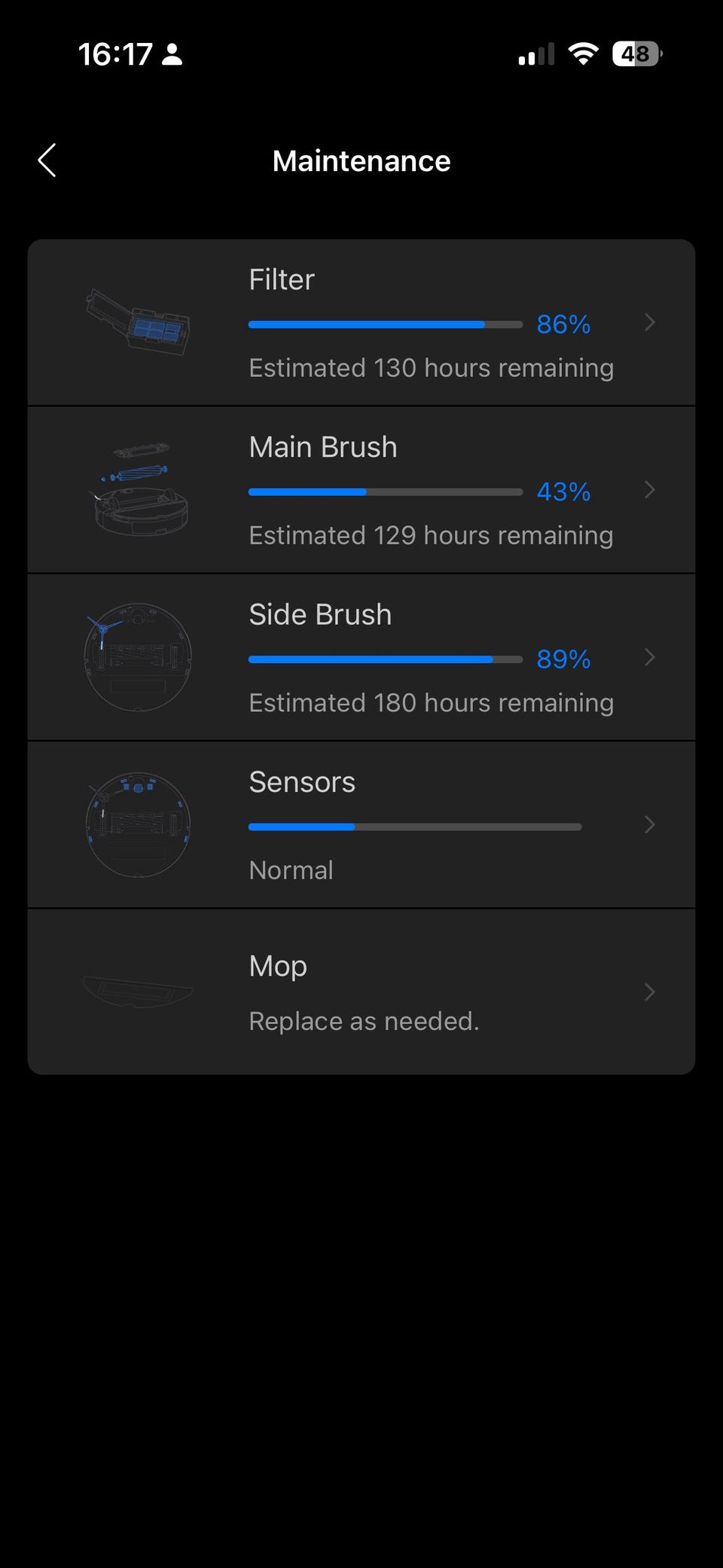Expand Filter details via chevron
This screenshot has width=723, height=1568.
coord(650,322)
